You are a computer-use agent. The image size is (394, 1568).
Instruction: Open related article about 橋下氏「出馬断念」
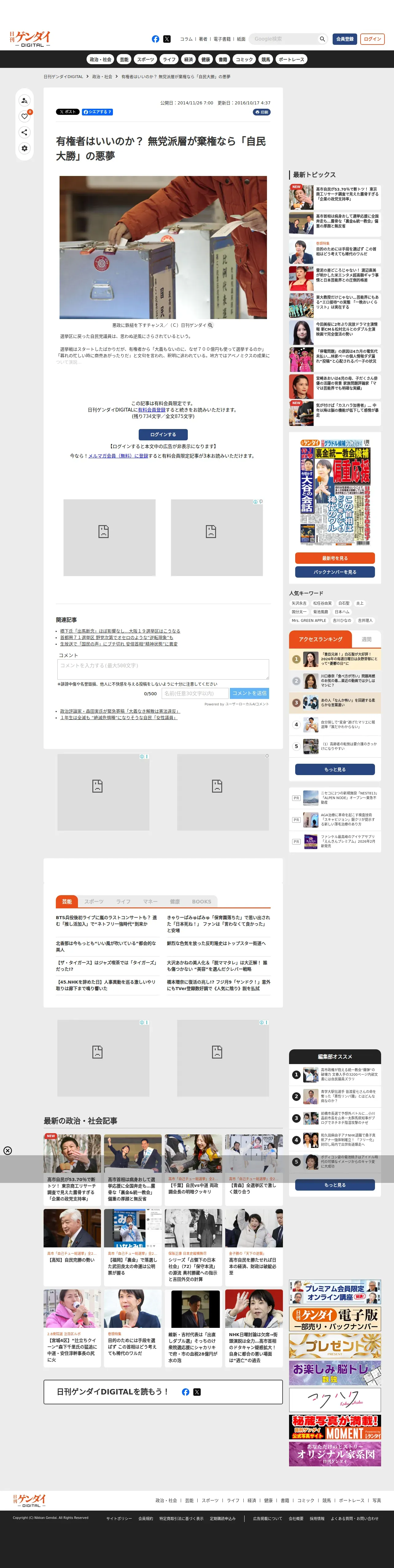[120, 631]
